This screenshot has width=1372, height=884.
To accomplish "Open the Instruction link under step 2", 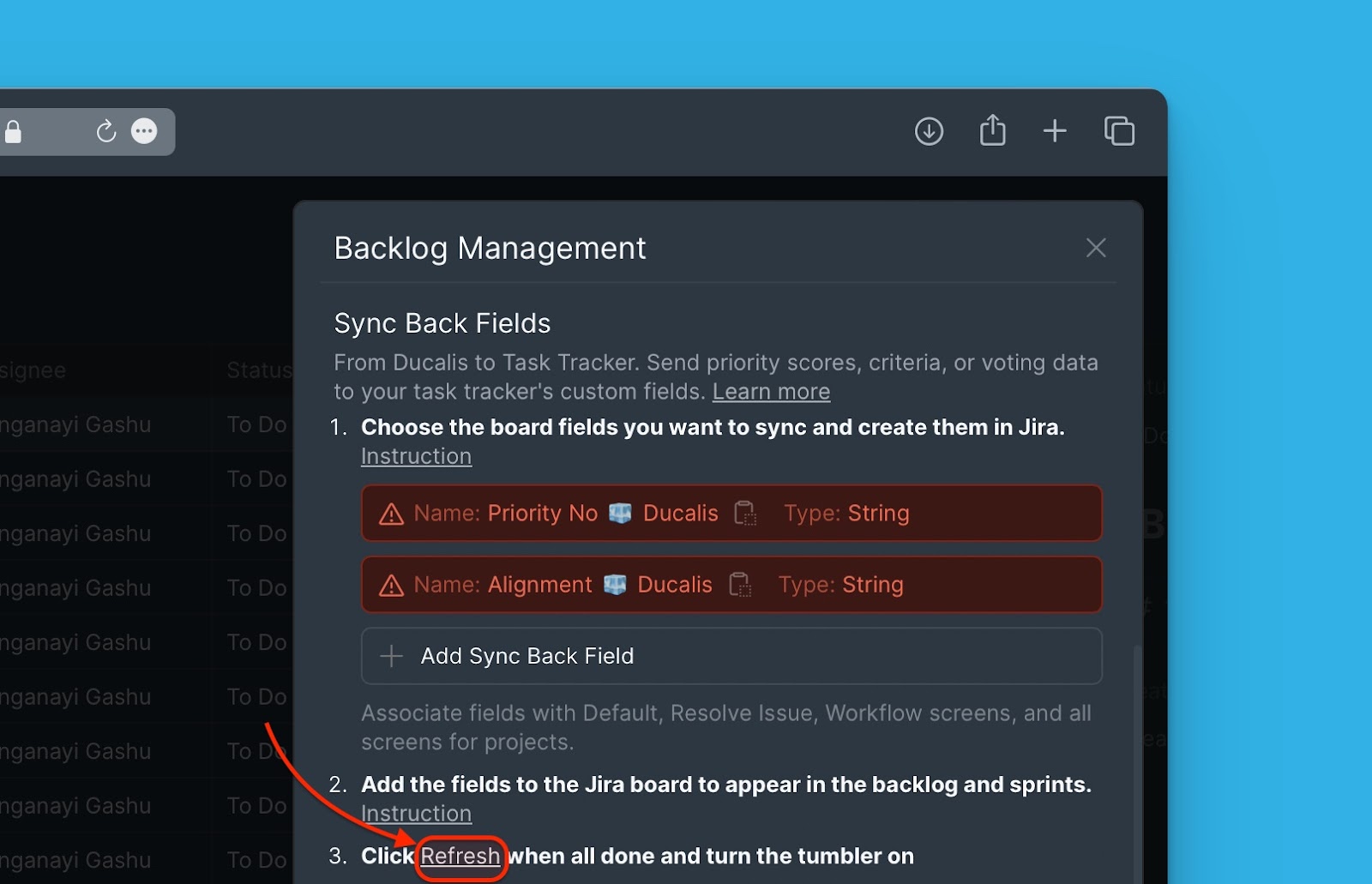I will pos(416,813).
